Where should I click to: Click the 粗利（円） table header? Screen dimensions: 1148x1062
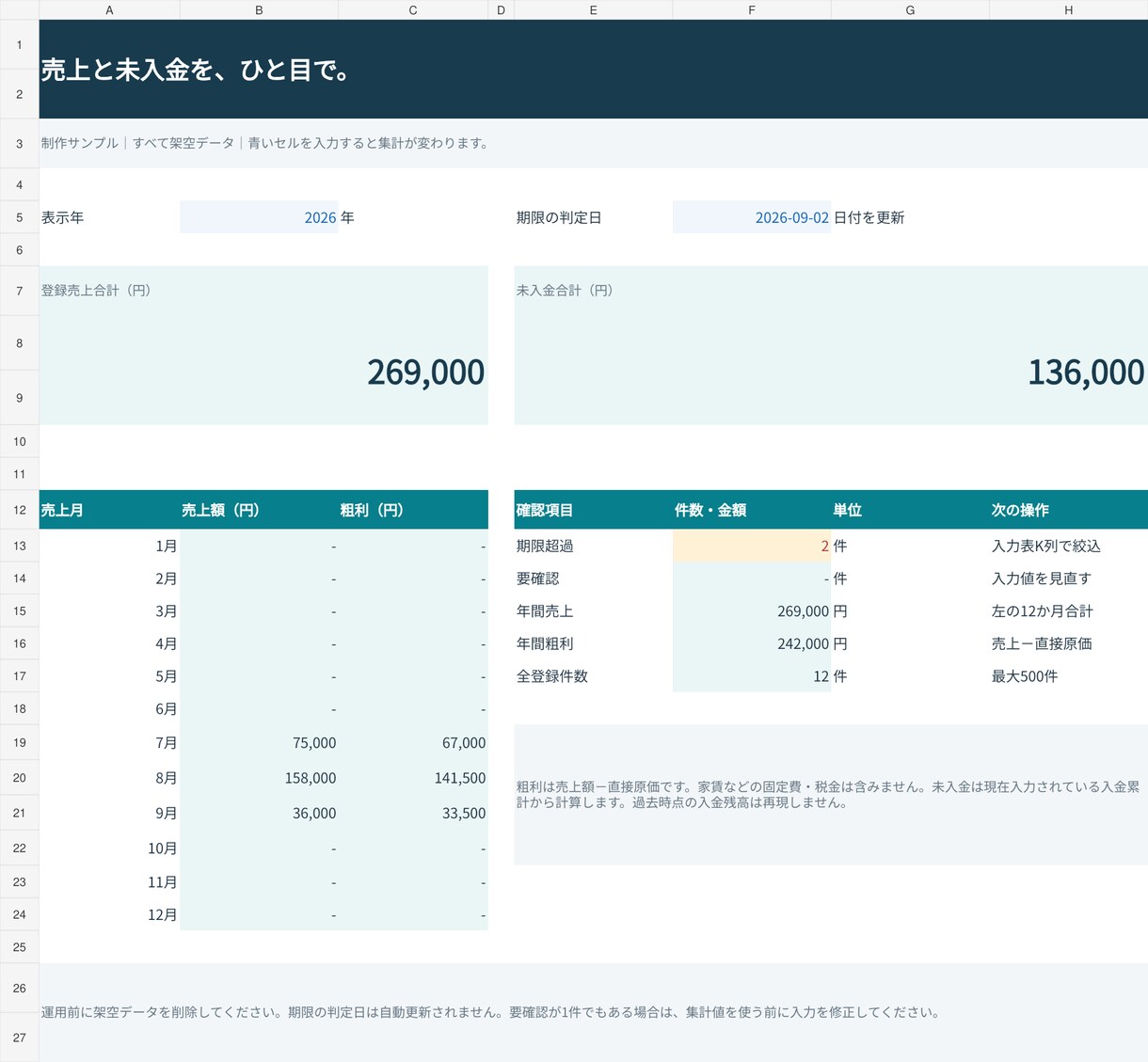click(x=413, y=510)
